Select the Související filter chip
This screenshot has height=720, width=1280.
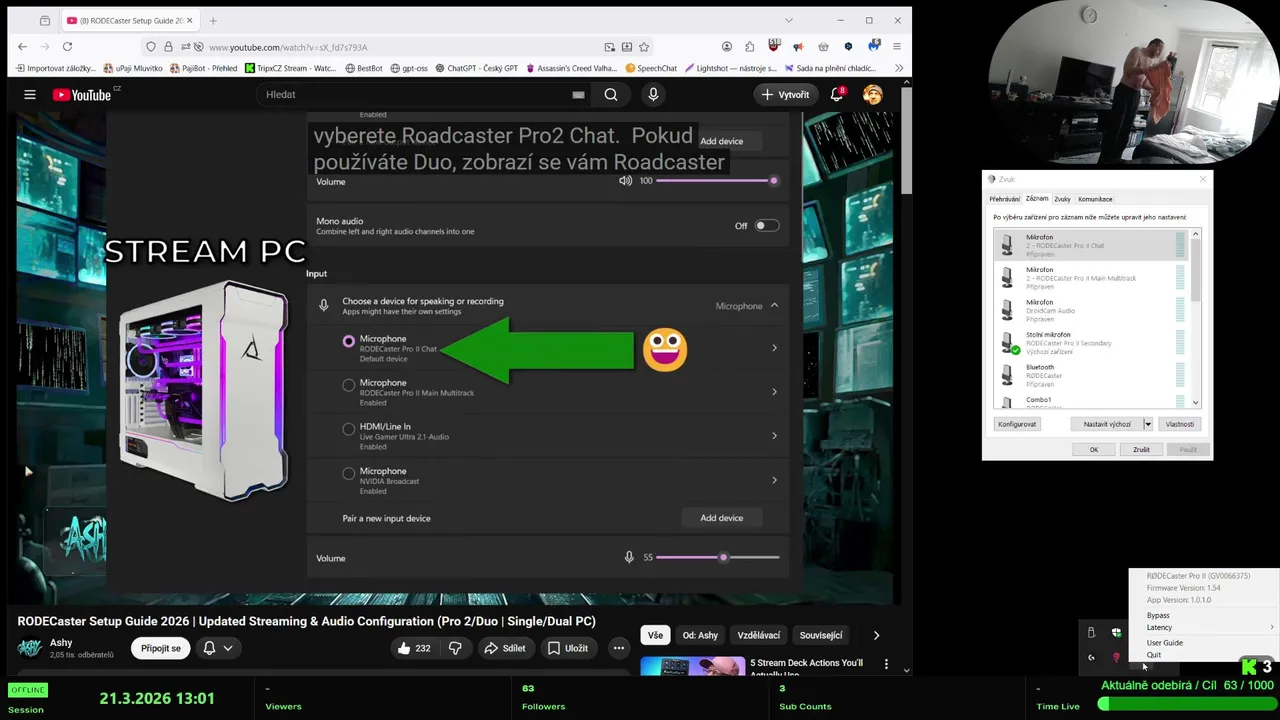coord(821,635)
